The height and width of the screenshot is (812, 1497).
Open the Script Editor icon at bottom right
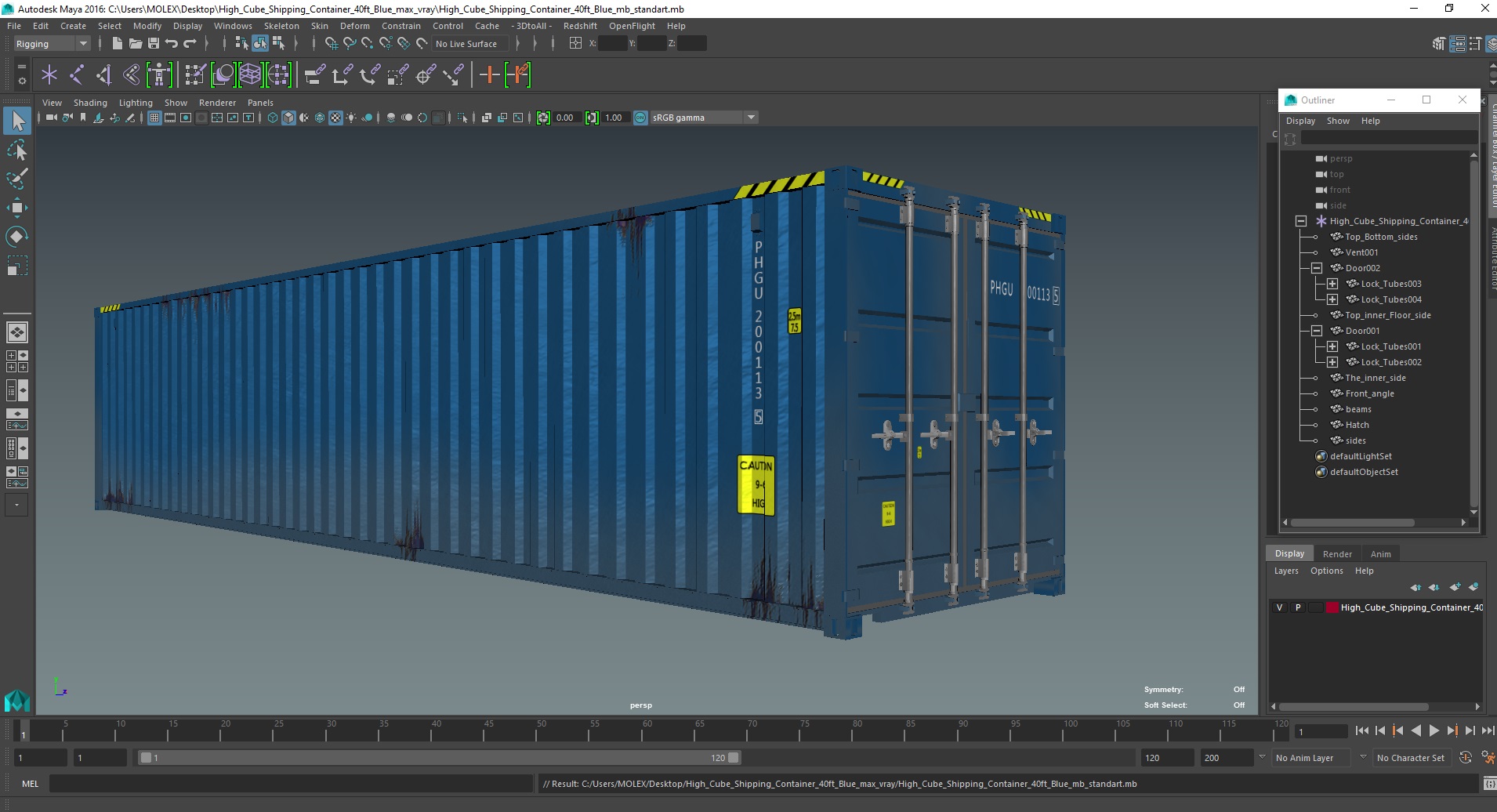point(1489,784)
